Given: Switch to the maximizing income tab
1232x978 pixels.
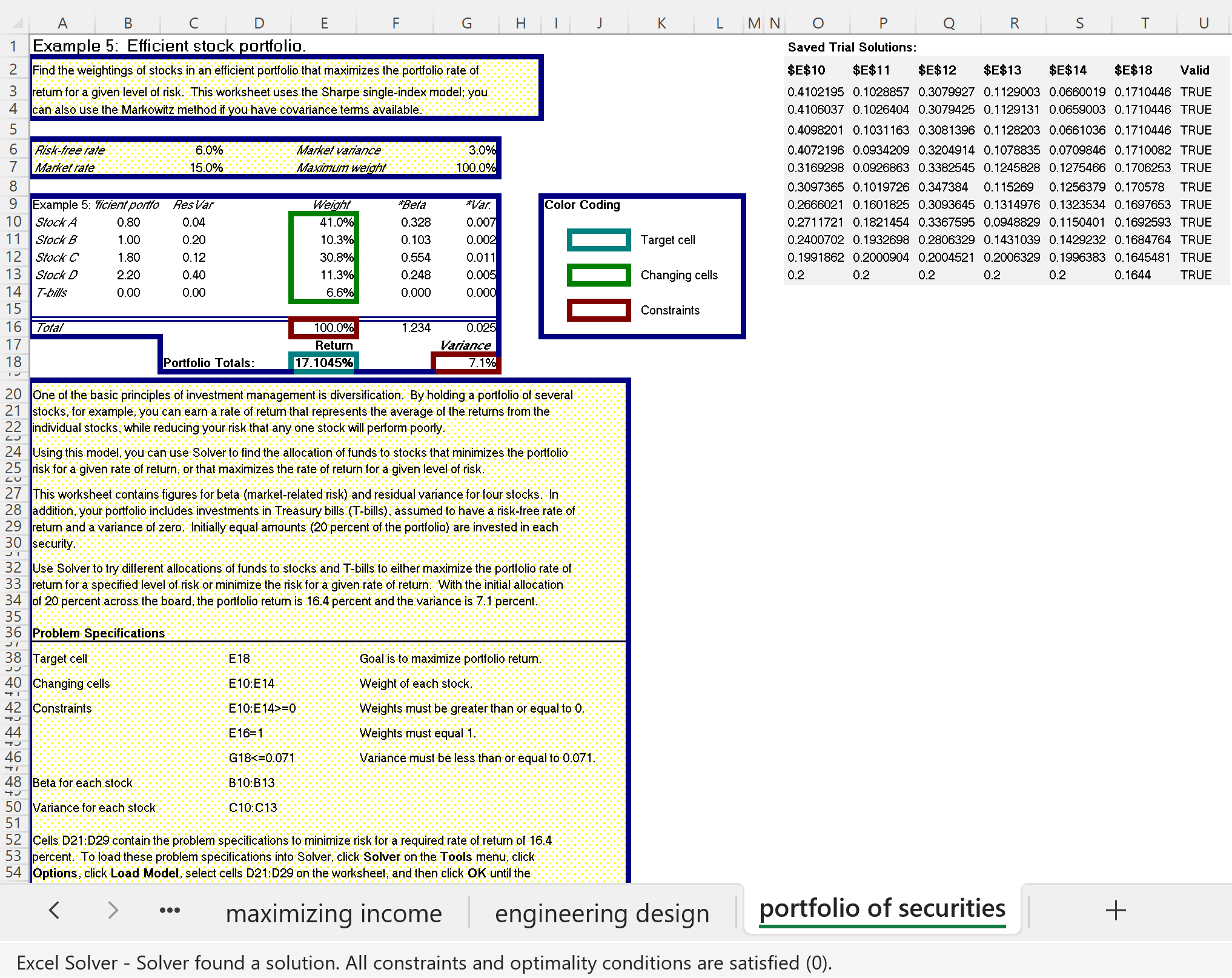Looking at the screenshot, I should [334, 913].
